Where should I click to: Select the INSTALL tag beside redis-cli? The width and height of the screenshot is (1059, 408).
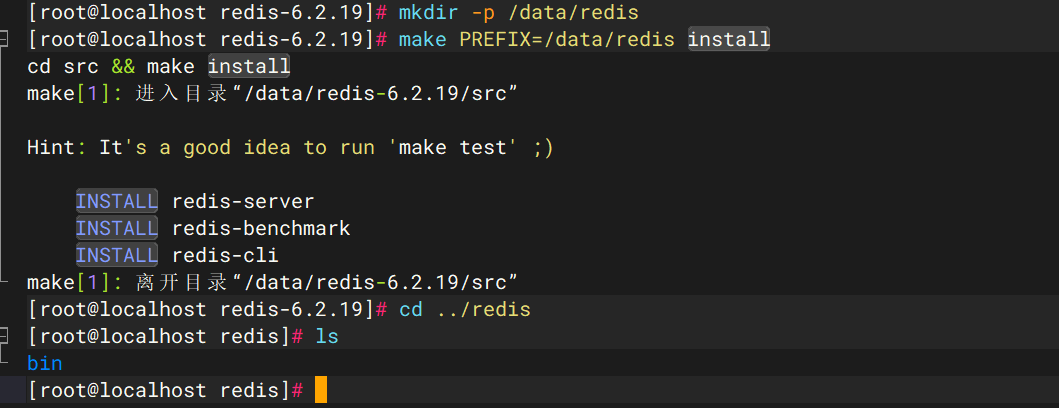point(116,255)
